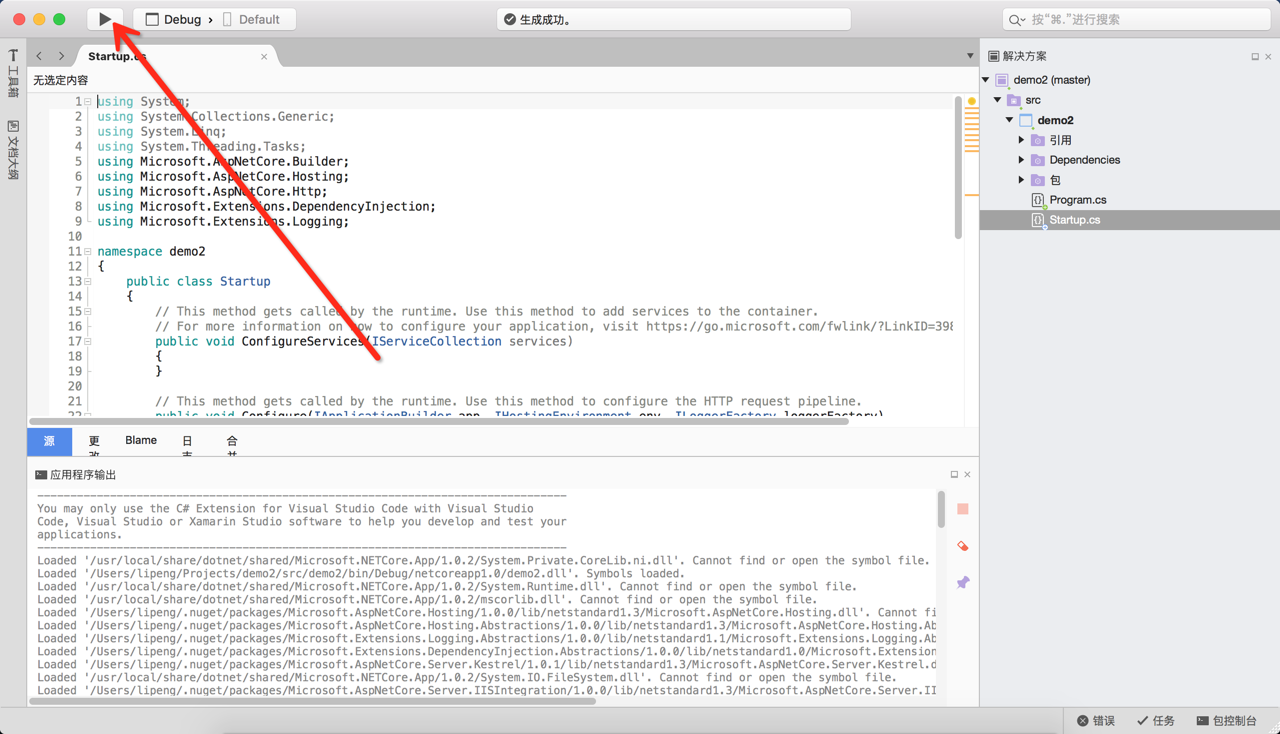The image size is (1280, 734).
Task: Click 'using Microsoft.AspNetCore.Http;' on line 7
Action: coord(212,192)
